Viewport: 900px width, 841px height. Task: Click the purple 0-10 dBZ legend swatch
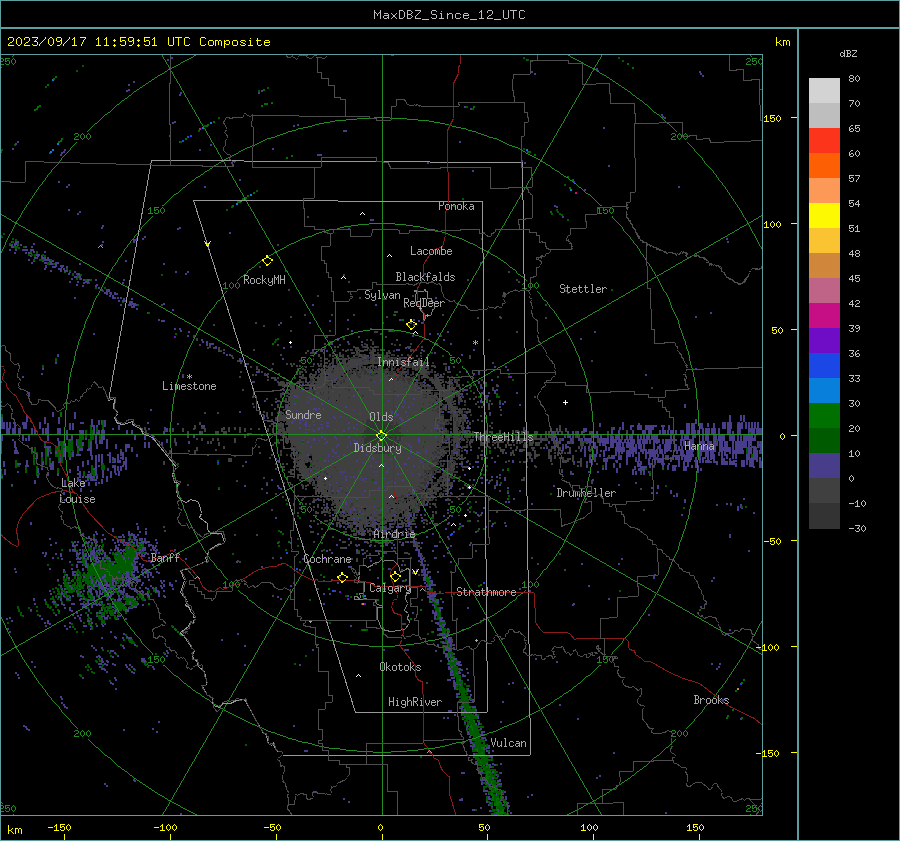[x=824, y=466]
